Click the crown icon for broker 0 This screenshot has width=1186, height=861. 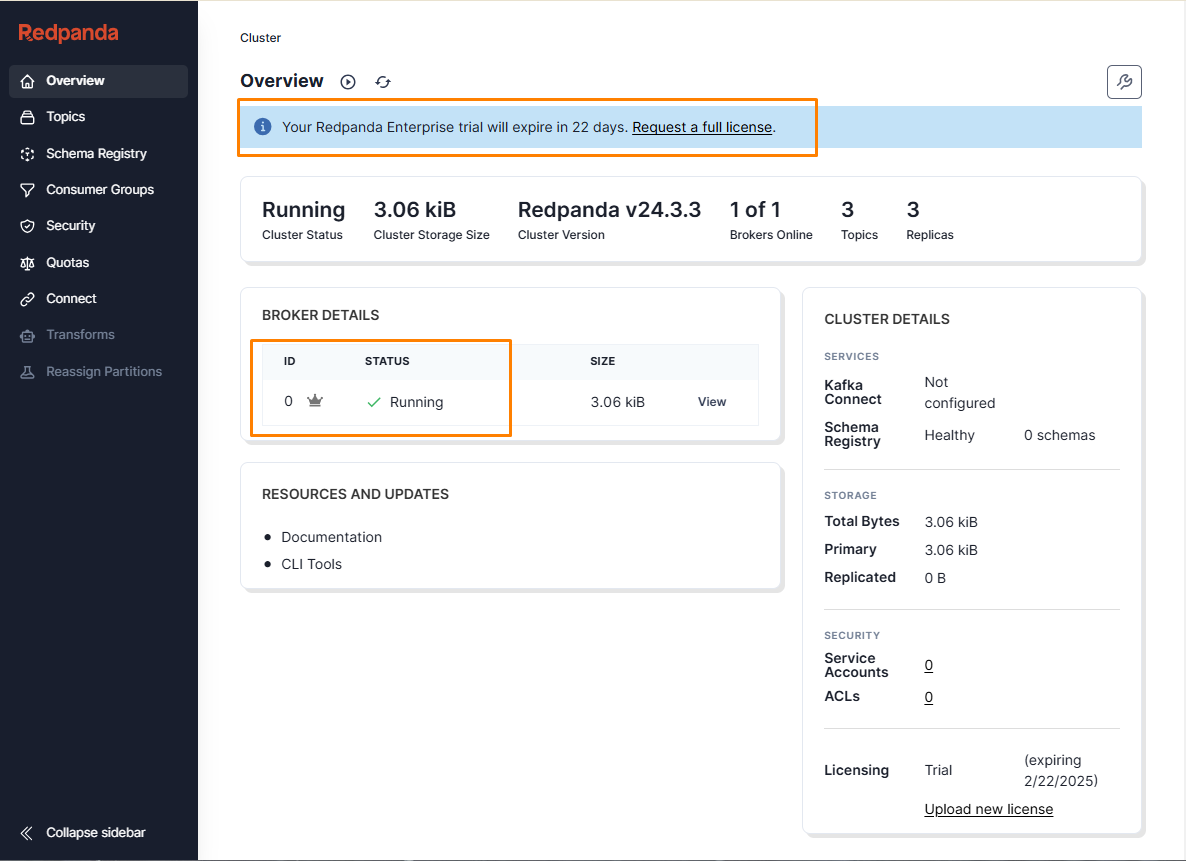click(x=315, y=401)
